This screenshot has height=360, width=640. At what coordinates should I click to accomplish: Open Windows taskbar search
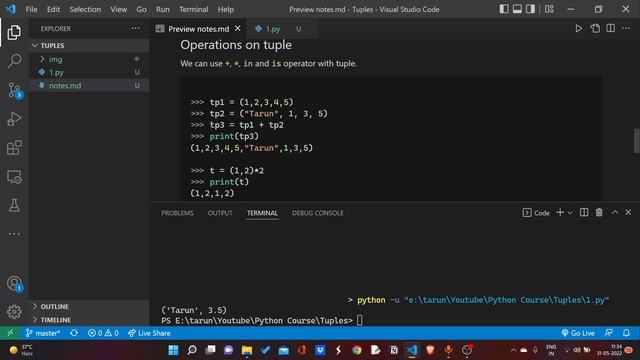[192, 350]
